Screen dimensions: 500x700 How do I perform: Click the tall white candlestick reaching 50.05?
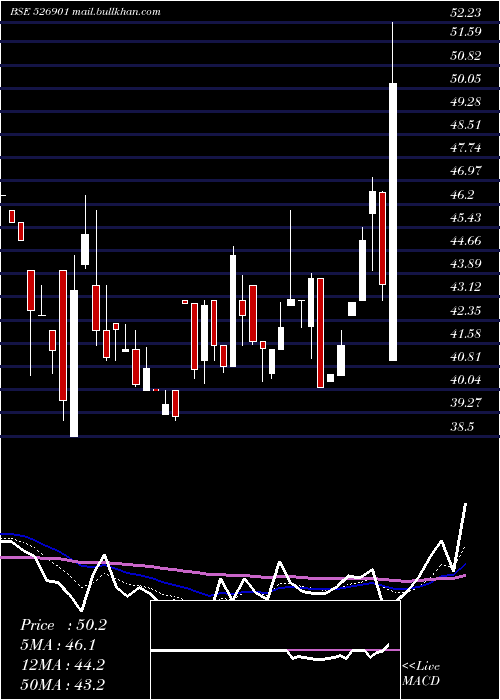click(393, 222)
